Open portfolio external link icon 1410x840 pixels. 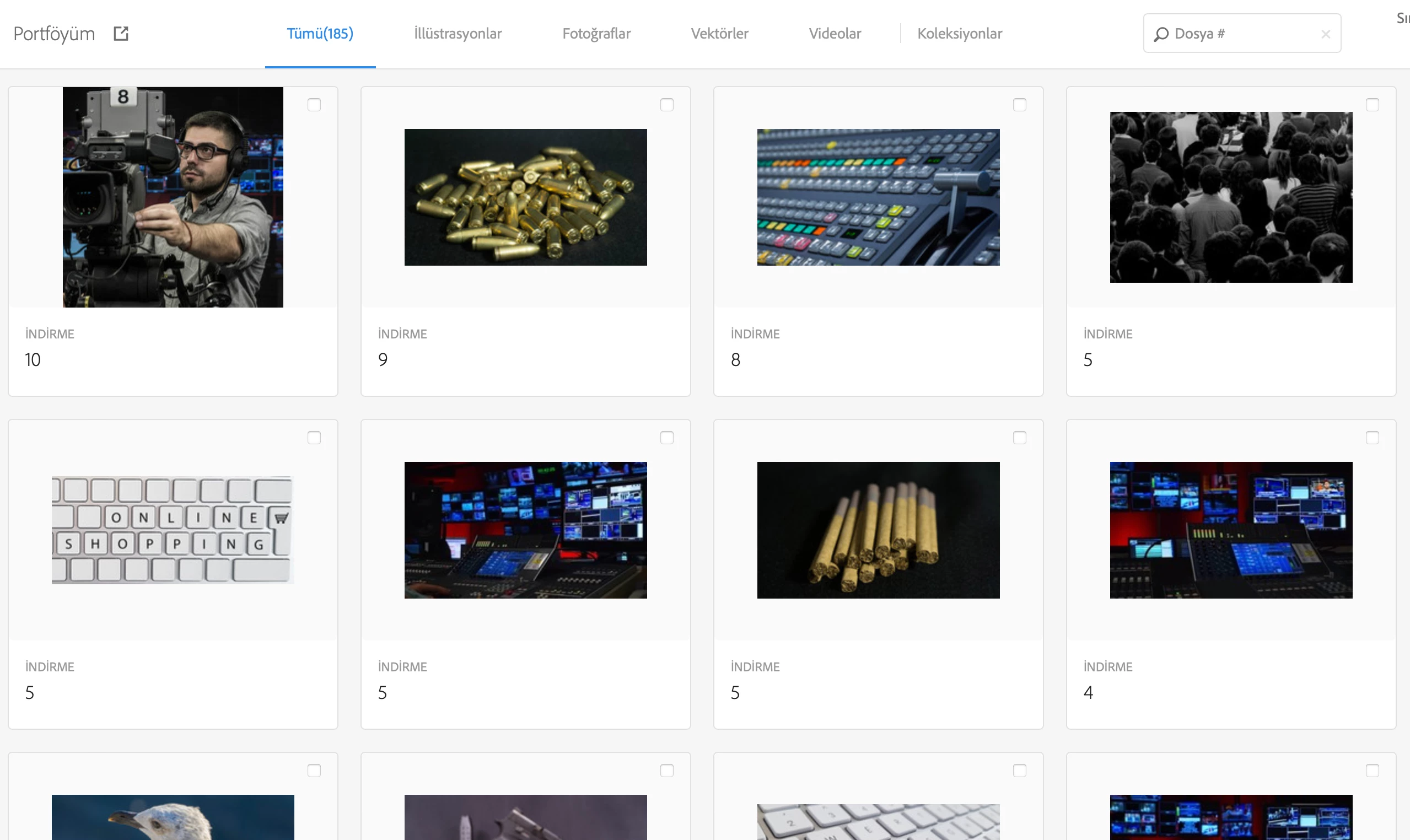tap(121, 34)
